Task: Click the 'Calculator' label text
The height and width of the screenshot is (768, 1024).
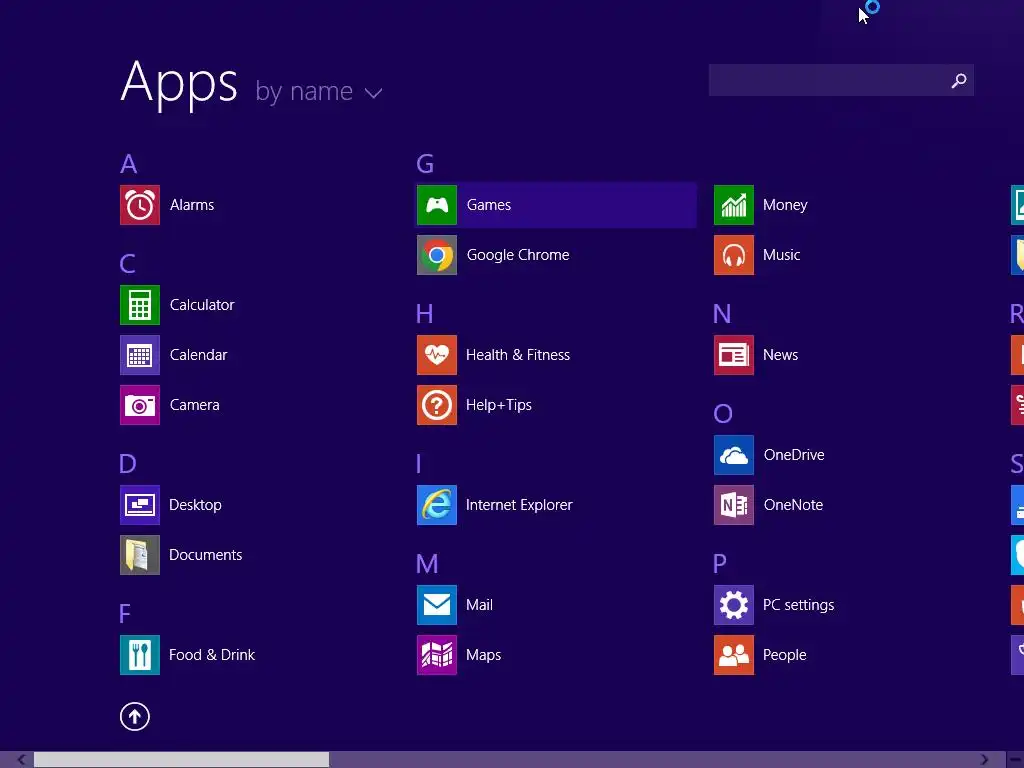Action: coord(202,305)
